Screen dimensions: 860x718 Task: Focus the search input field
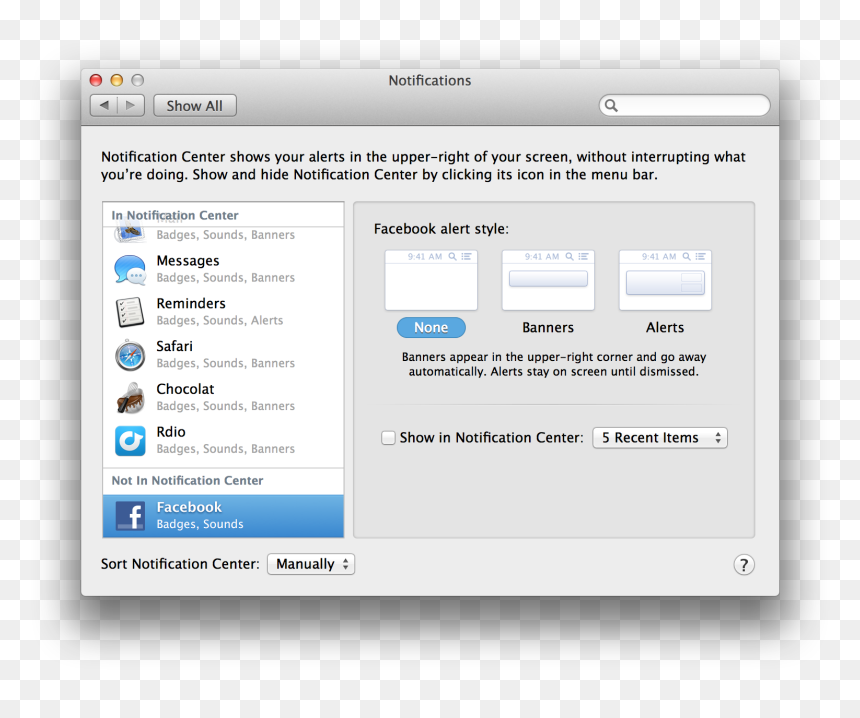(x=684, y=105)
